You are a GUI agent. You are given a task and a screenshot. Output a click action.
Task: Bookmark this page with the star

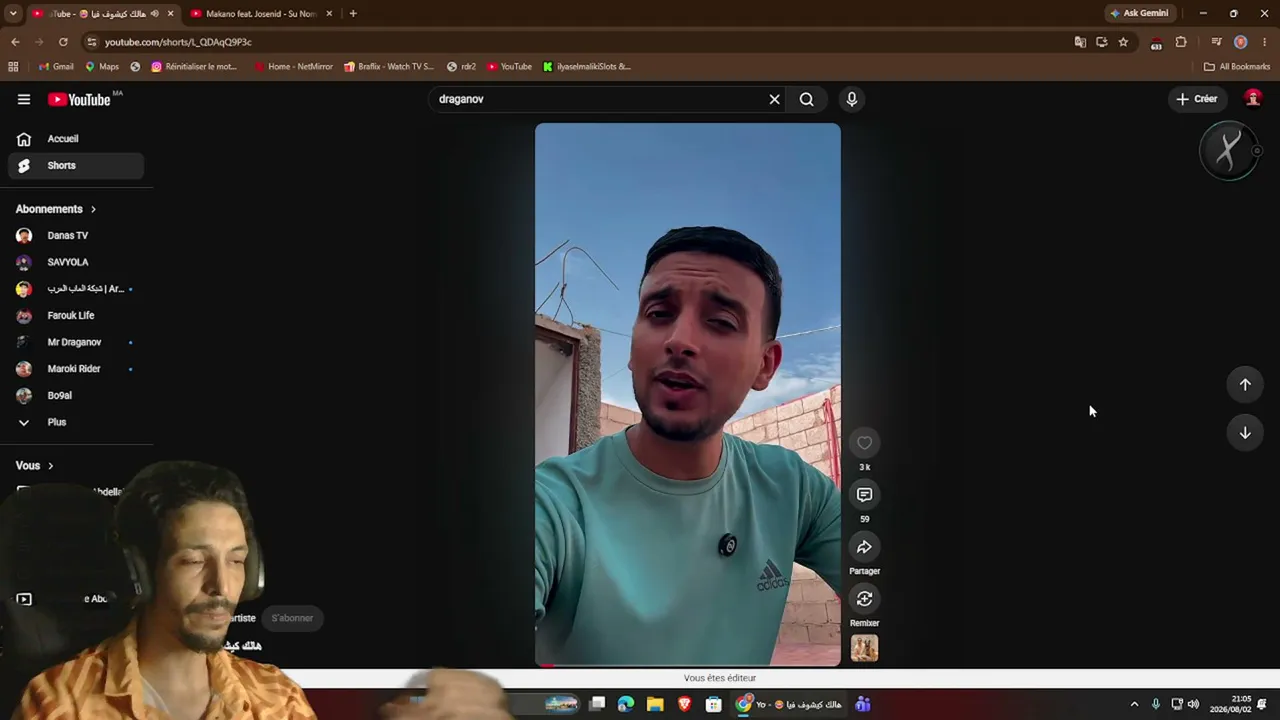pyautogui.click(x=1123, y=42)
